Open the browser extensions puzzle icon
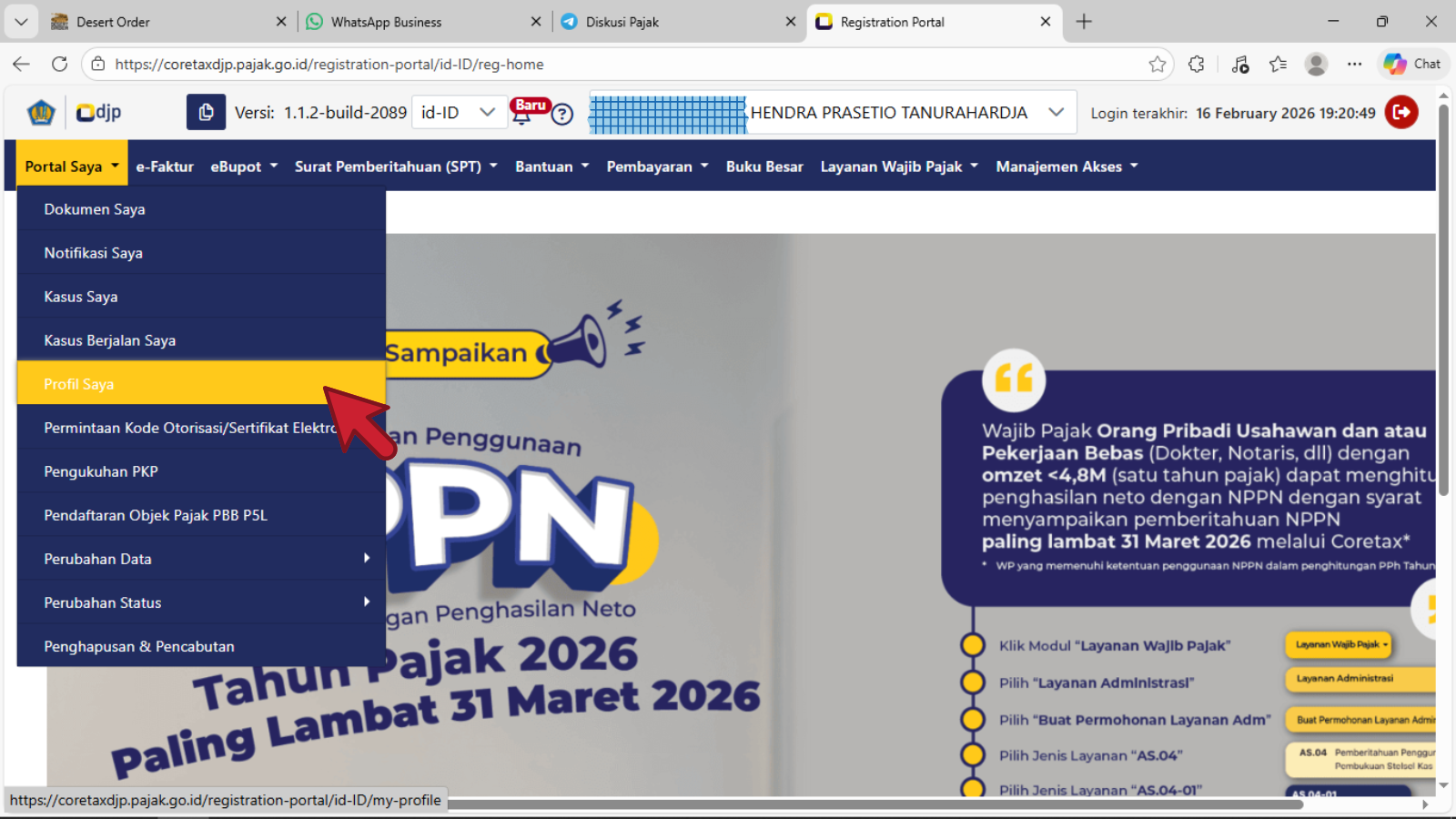 (x=1196, y=65)
